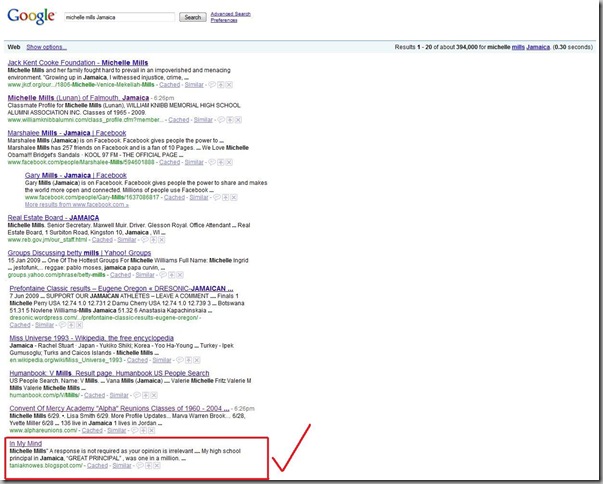
Task: Open Michelle Mills (Lunan) of Falmouth result
Action: 78,98
